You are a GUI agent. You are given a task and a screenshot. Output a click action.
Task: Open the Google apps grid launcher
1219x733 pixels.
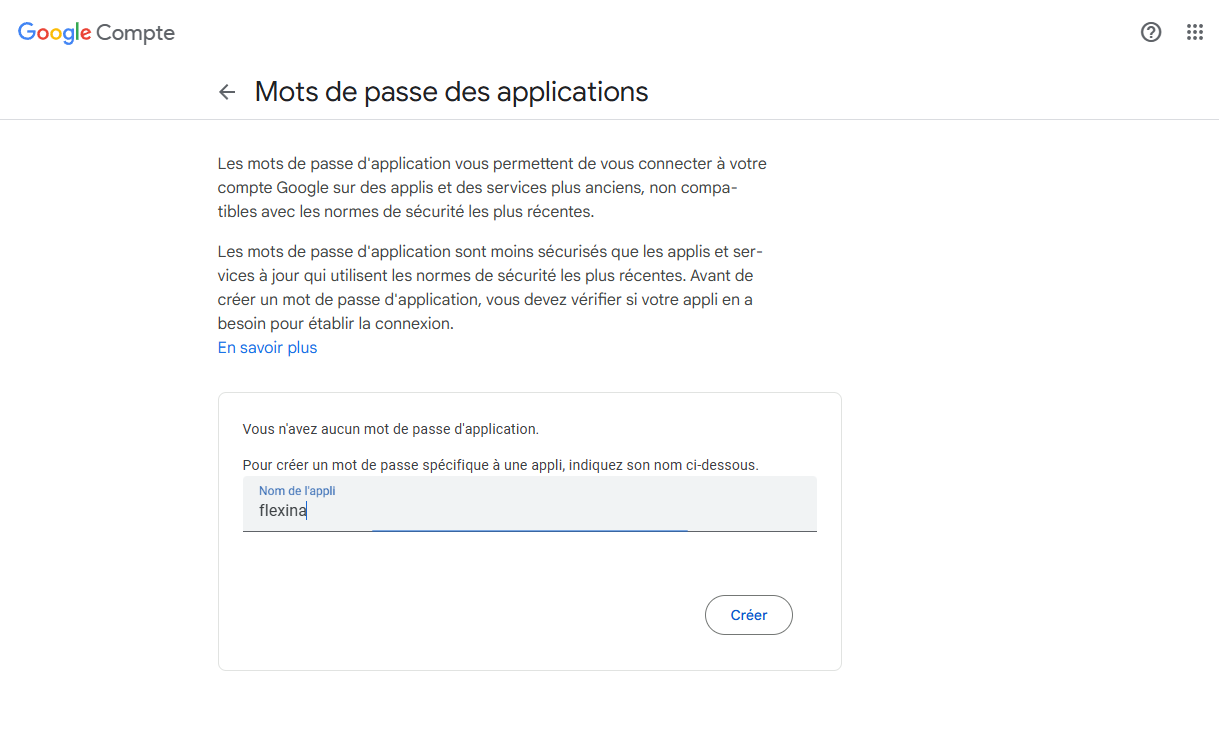tap(1195, 32)
